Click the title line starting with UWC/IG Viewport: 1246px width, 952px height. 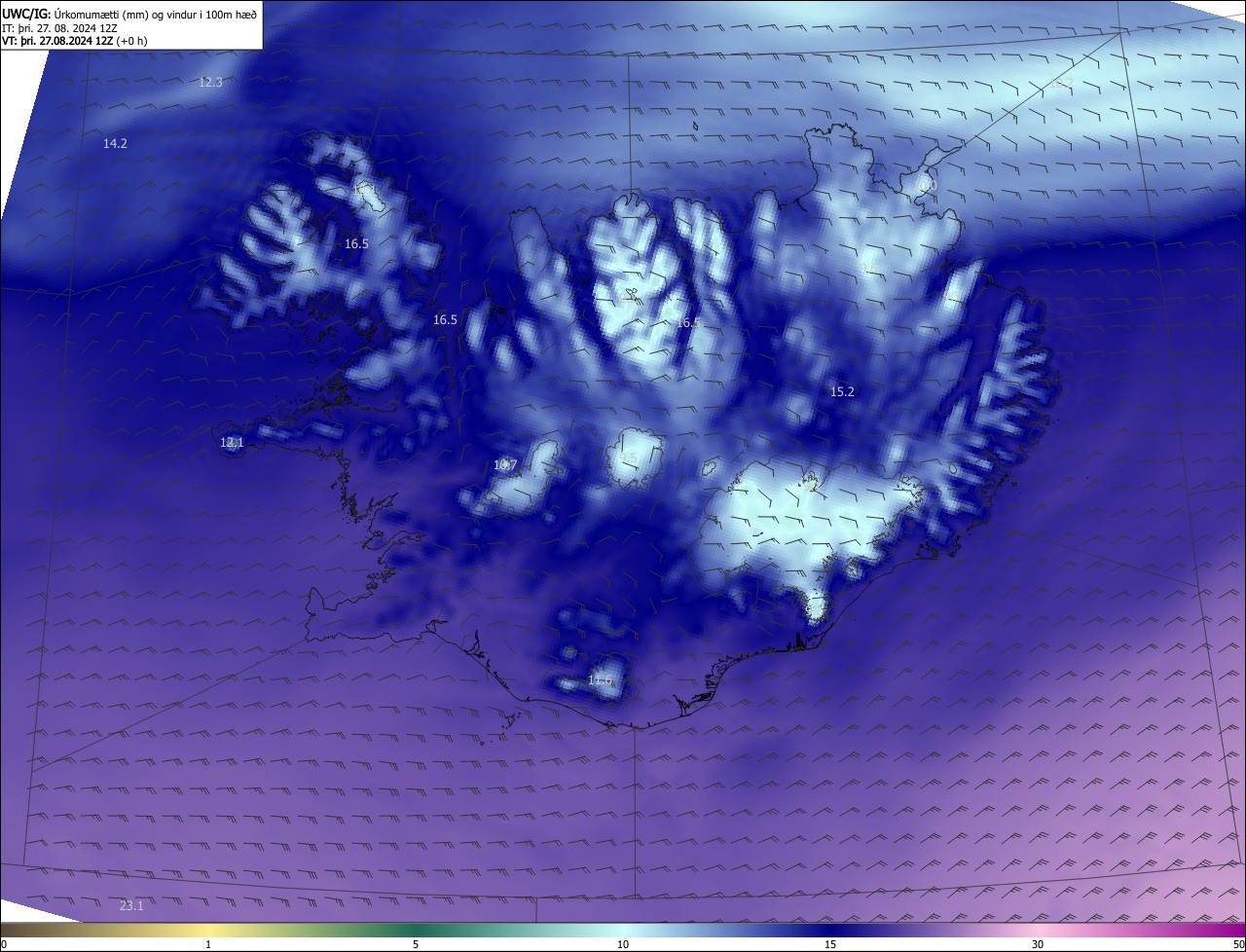[x=129, y=14]
